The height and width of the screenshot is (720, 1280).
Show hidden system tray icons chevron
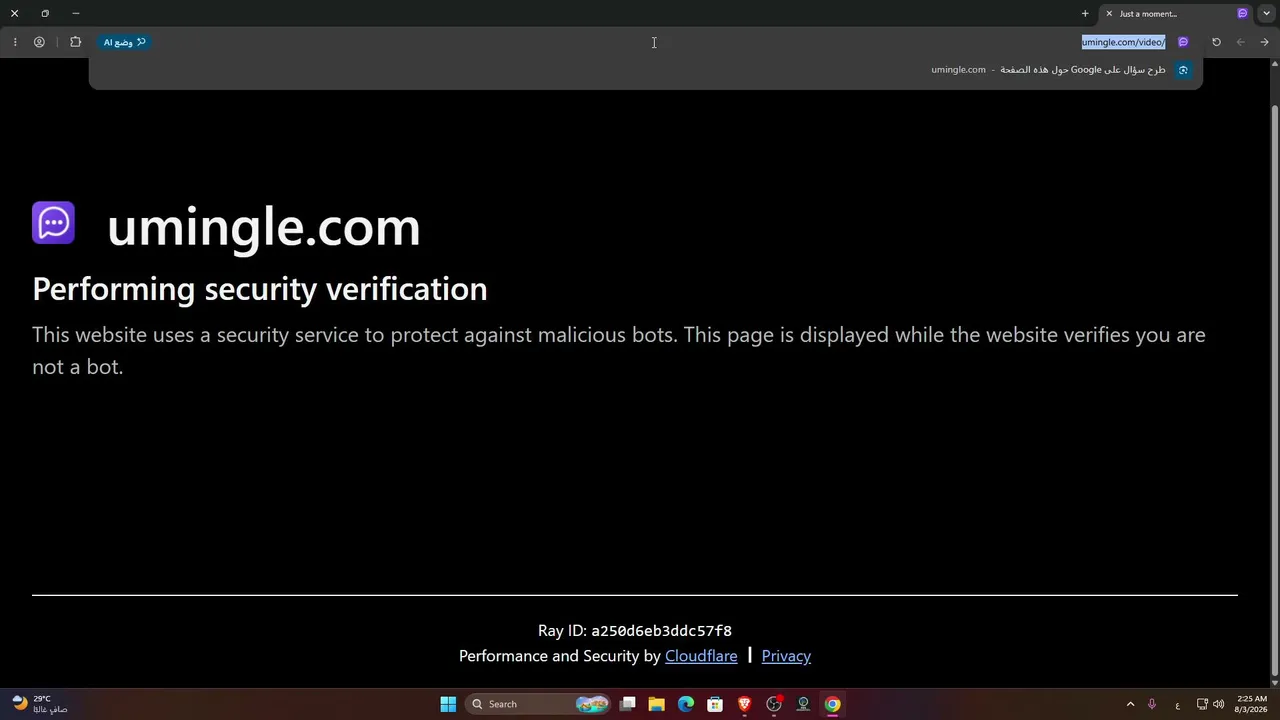click(x=1130, y=704)
